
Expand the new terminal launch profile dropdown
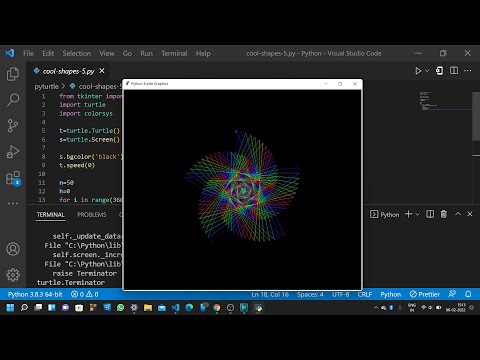(x=417, y=214)
